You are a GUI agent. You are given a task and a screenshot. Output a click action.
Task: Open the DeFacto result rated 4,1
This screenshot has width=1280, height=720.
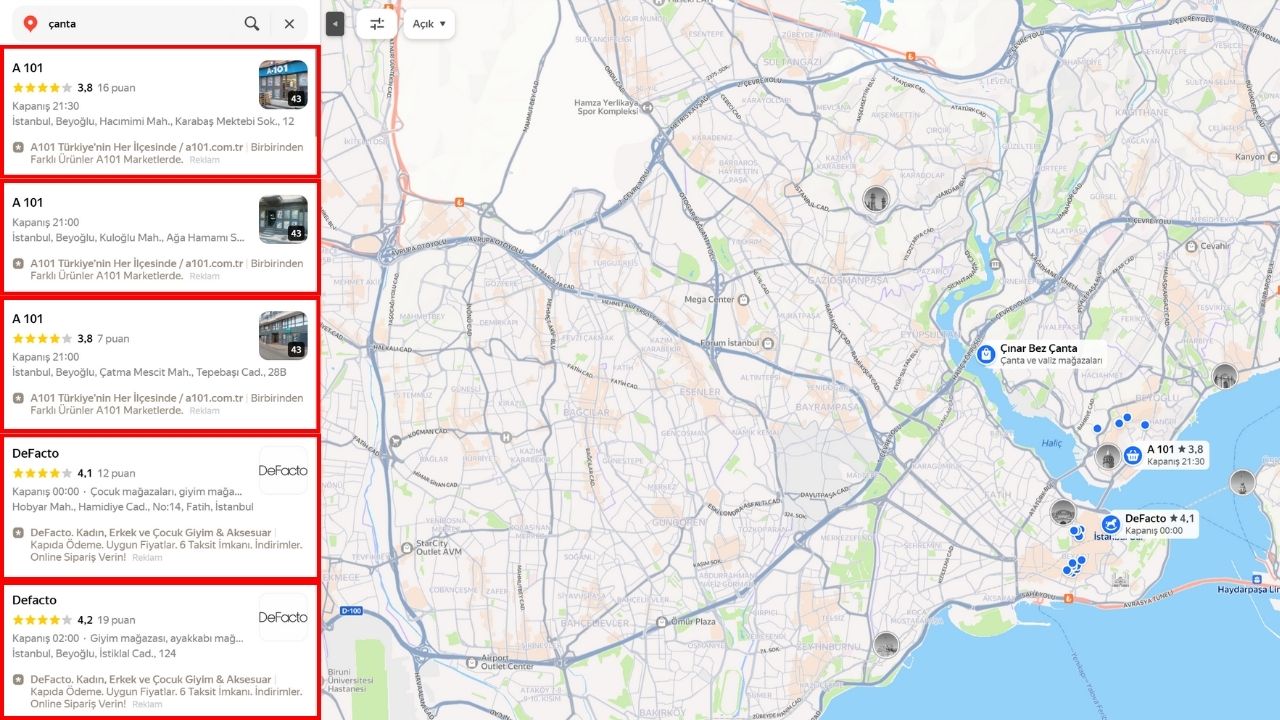160,506
